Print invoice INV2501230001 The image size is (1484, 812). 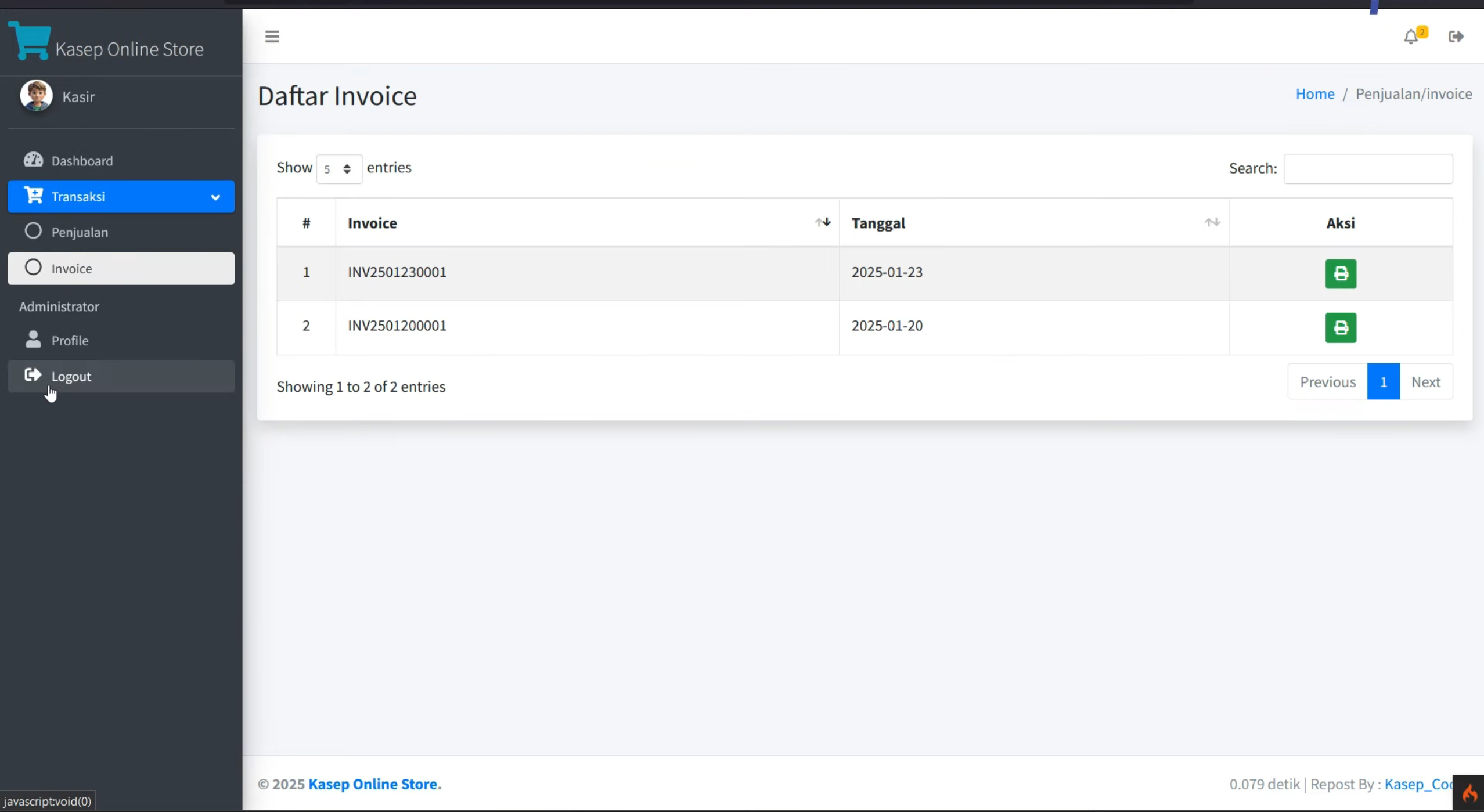point(1341,274)
